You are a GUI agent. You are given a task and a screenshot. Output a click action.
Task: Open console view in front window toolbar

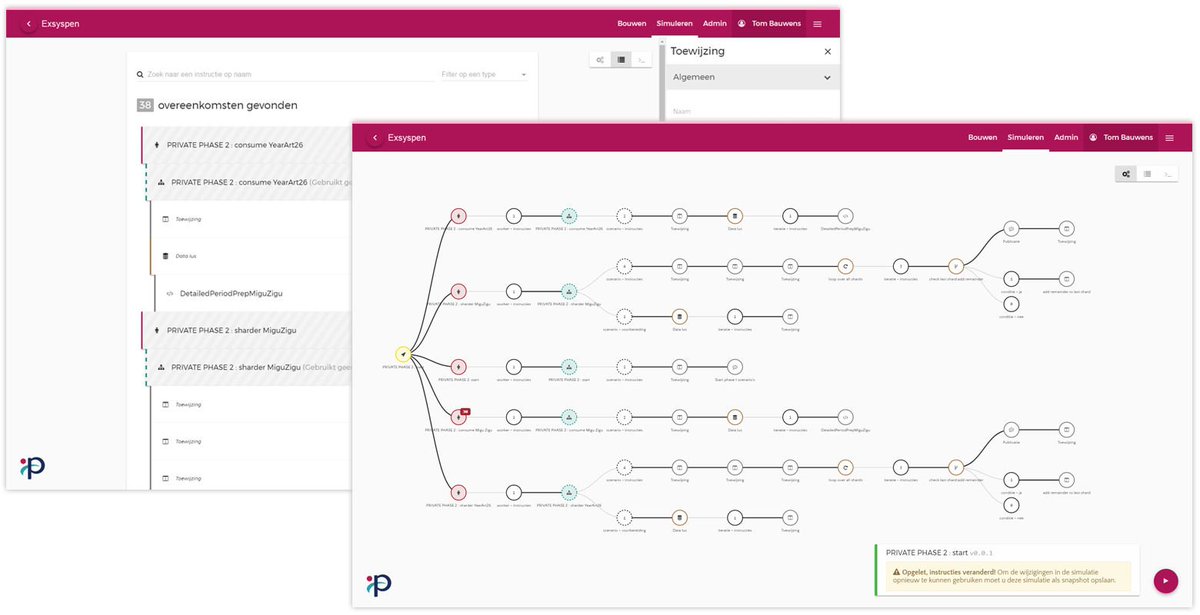[x=1168, y=174]
